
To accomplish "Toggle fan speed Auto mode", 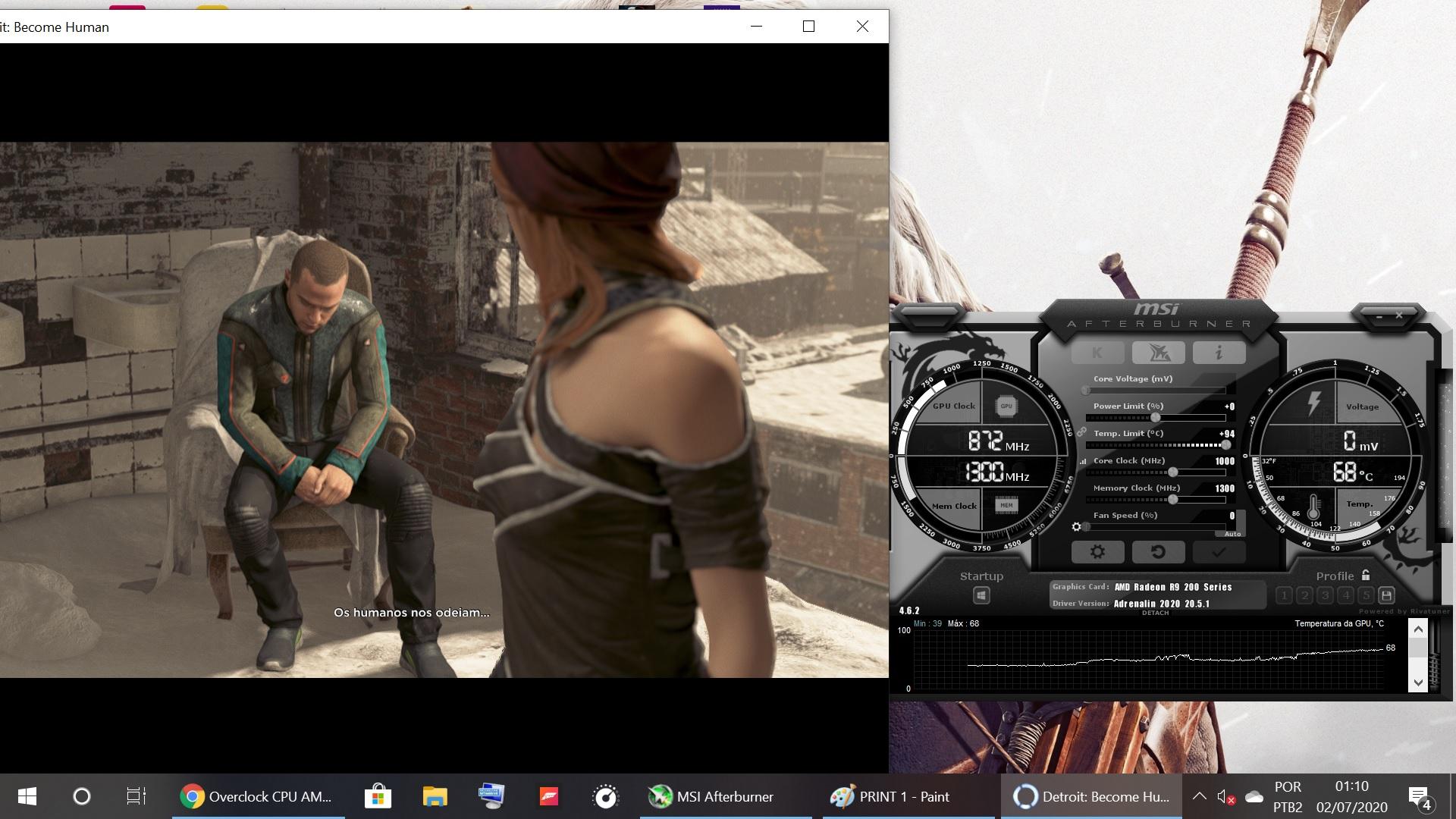I will tap(1233, 534).
